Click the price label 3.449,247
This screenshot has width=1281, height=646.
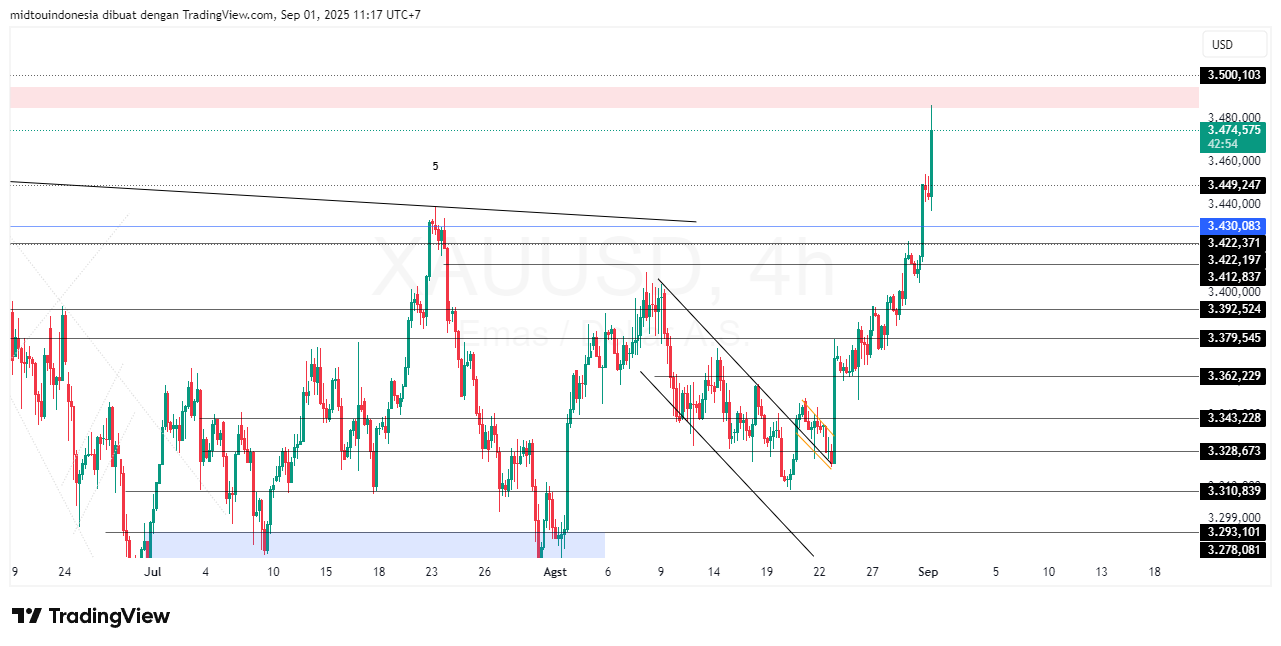pos(1232,185)
